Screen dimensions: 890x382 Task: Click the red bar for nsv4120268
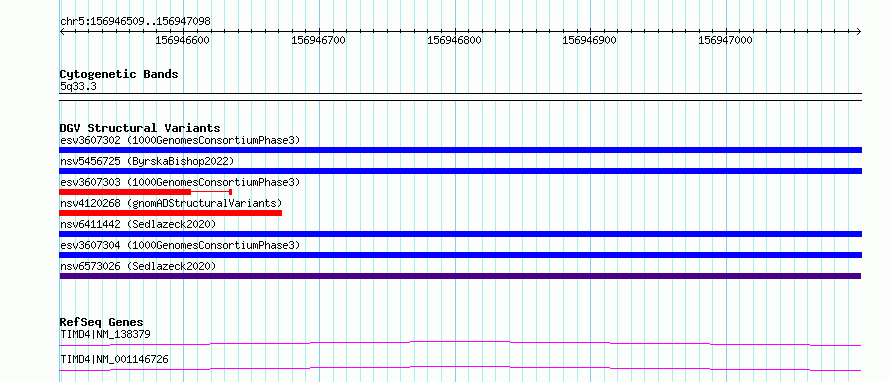[171, 213]
